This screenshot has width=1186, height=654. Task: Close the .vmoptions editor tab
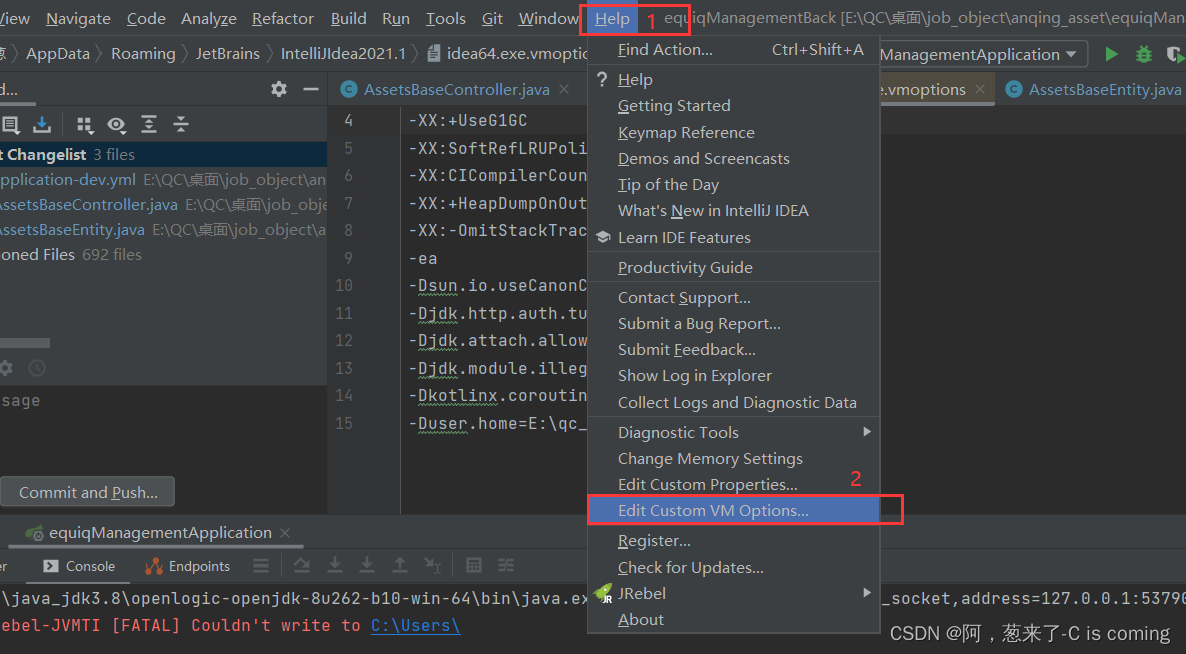980,89
